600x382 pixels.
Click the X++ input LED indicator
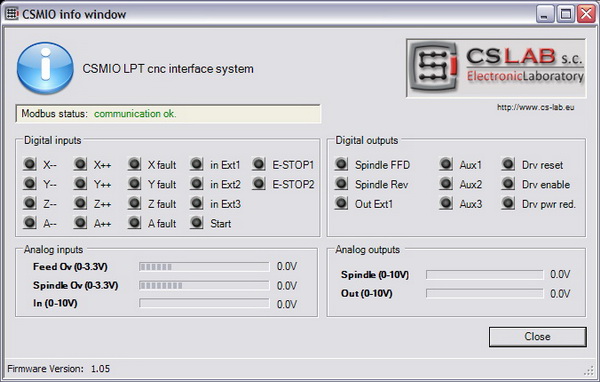coord(80,164)
